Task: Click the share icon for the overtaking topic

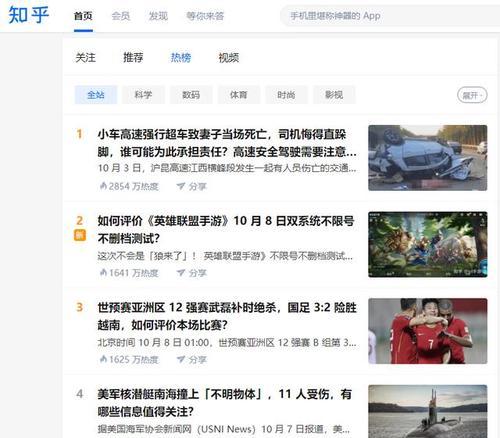Action: click(x=181, y=186)
